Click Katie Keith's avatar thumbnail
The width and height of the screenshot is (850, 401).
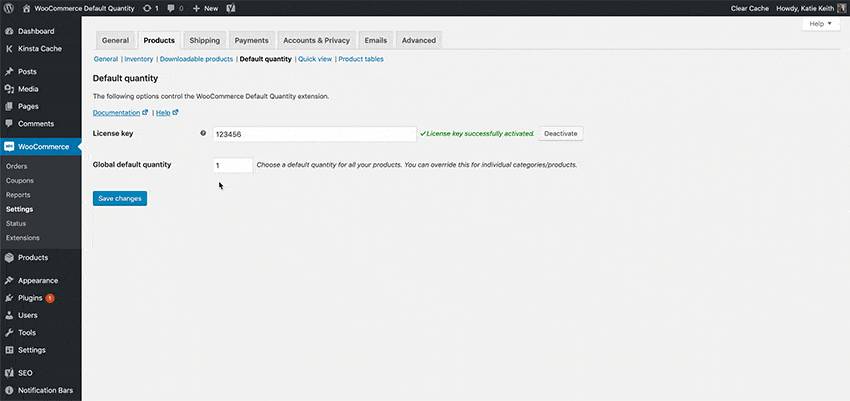841,8
